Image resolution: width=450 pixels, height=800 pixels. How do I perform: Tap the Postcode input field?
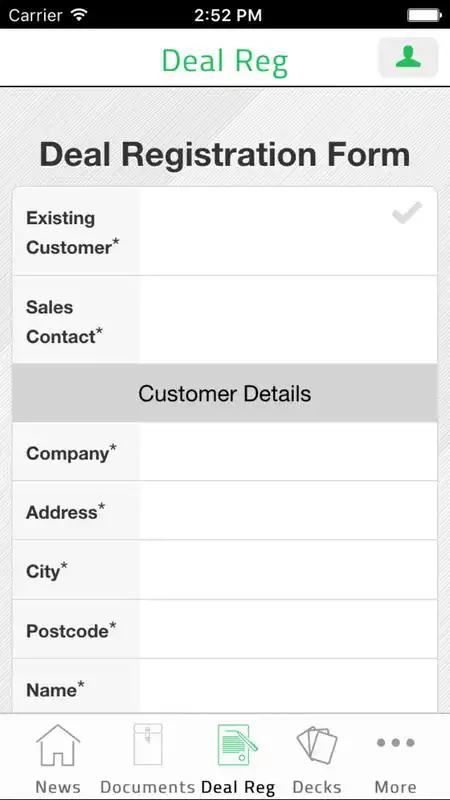point(288,629)
